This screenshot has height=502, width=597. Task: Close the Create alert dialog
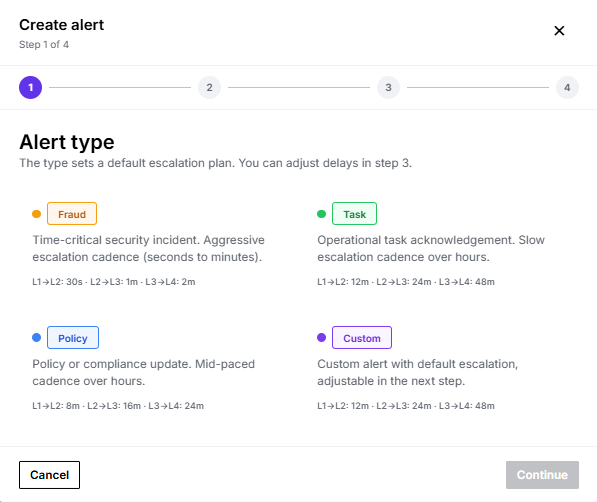click(559, 30)
